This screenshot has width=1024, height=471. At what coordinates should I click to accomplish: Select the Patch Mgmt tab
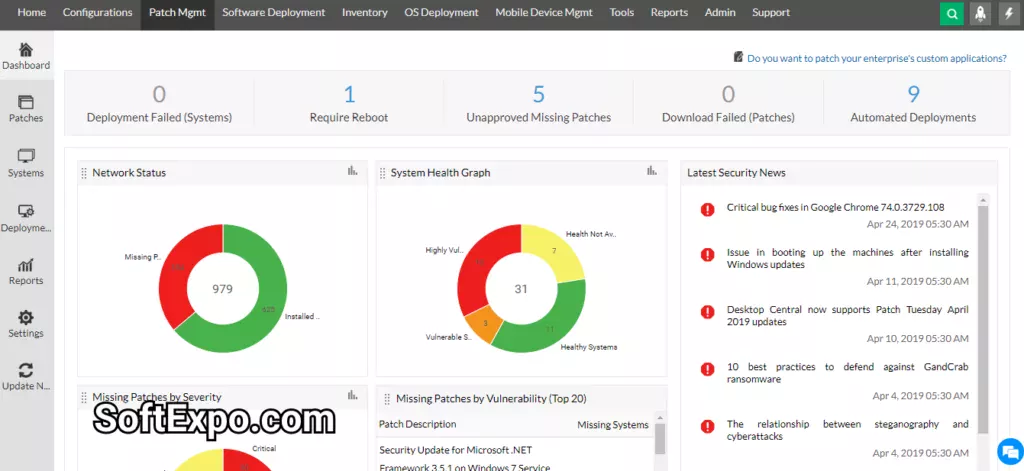coord(177,12)
